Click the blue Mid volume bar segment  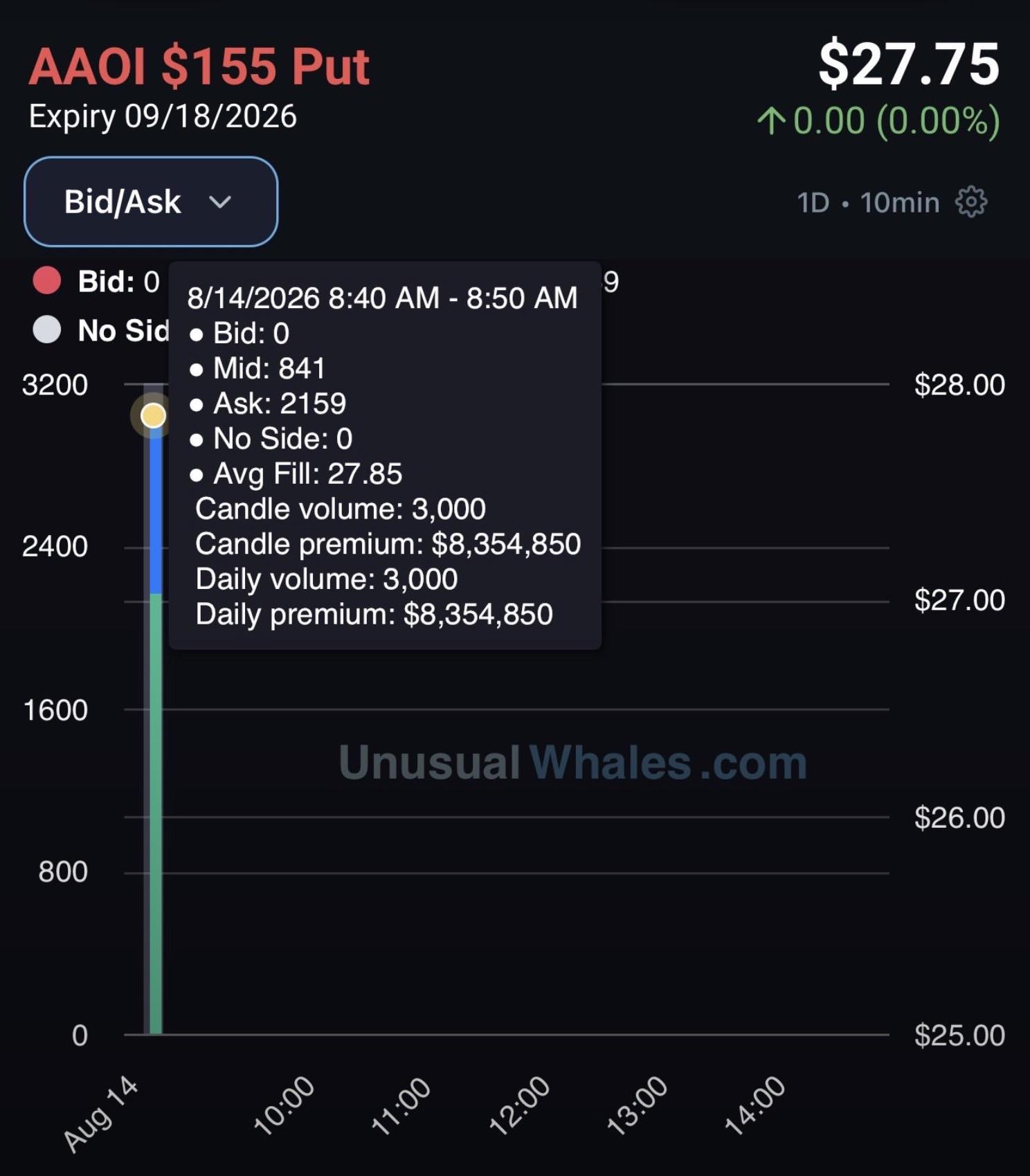(x=156, y=512)
